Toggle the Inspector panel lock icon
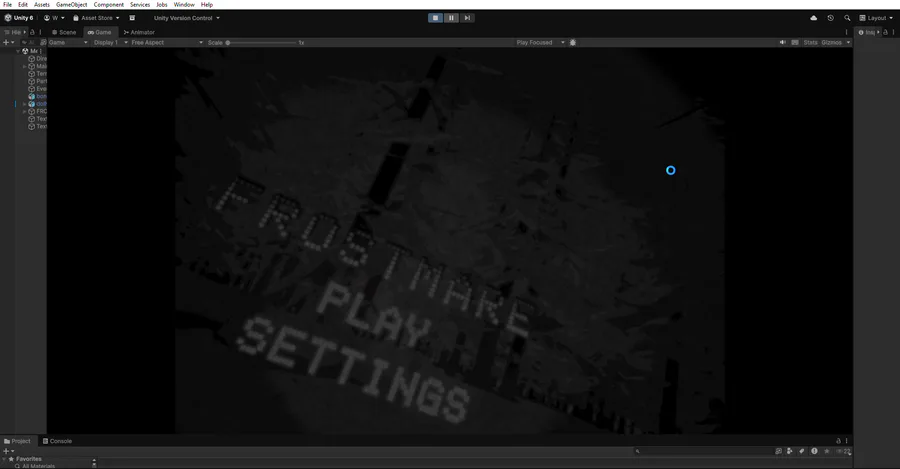Screen dimensions: 900x469 tap(886, 32)
